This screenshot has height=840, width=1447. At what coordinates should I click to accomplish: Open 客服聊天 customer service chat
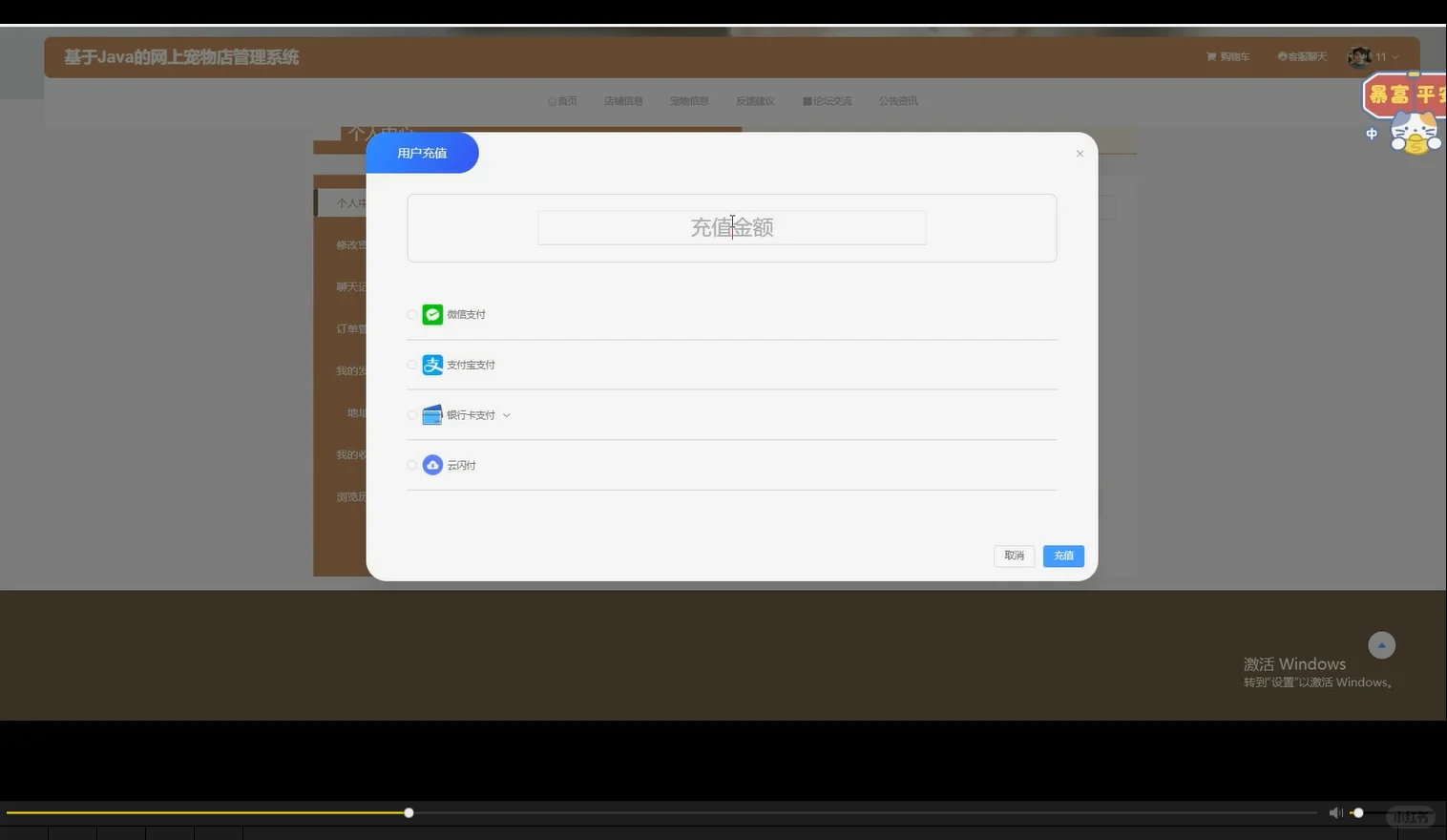(1302, 57)
